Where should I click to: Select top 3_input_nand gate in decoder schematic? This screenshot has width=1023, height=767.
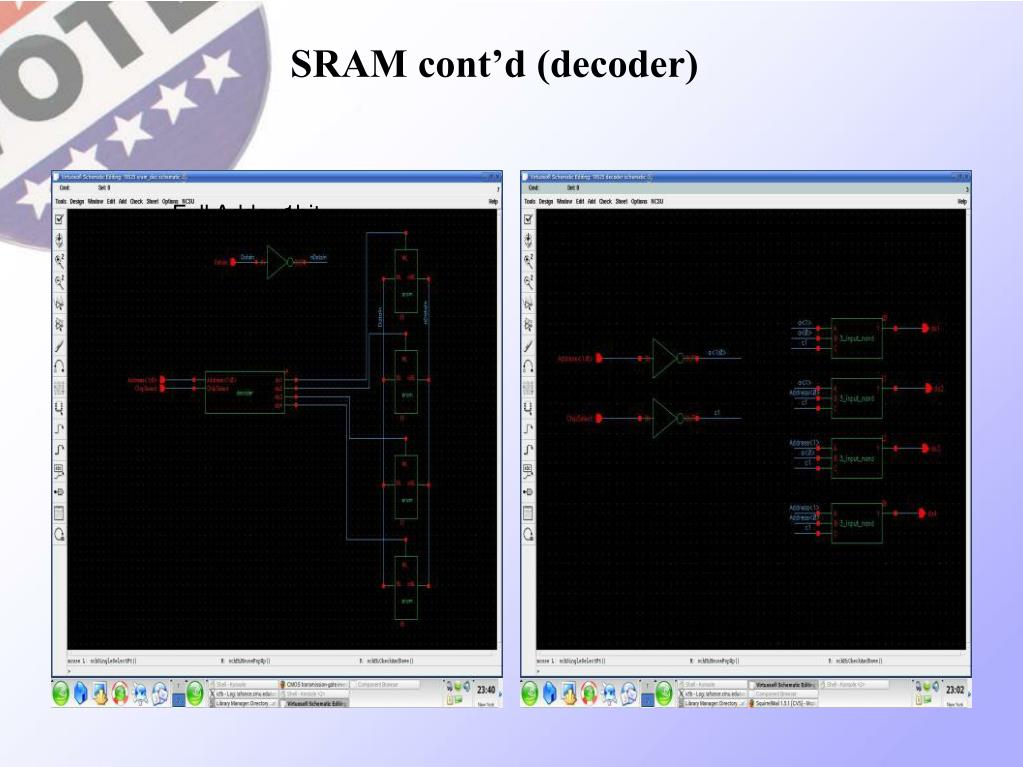(x=857, y=338)
